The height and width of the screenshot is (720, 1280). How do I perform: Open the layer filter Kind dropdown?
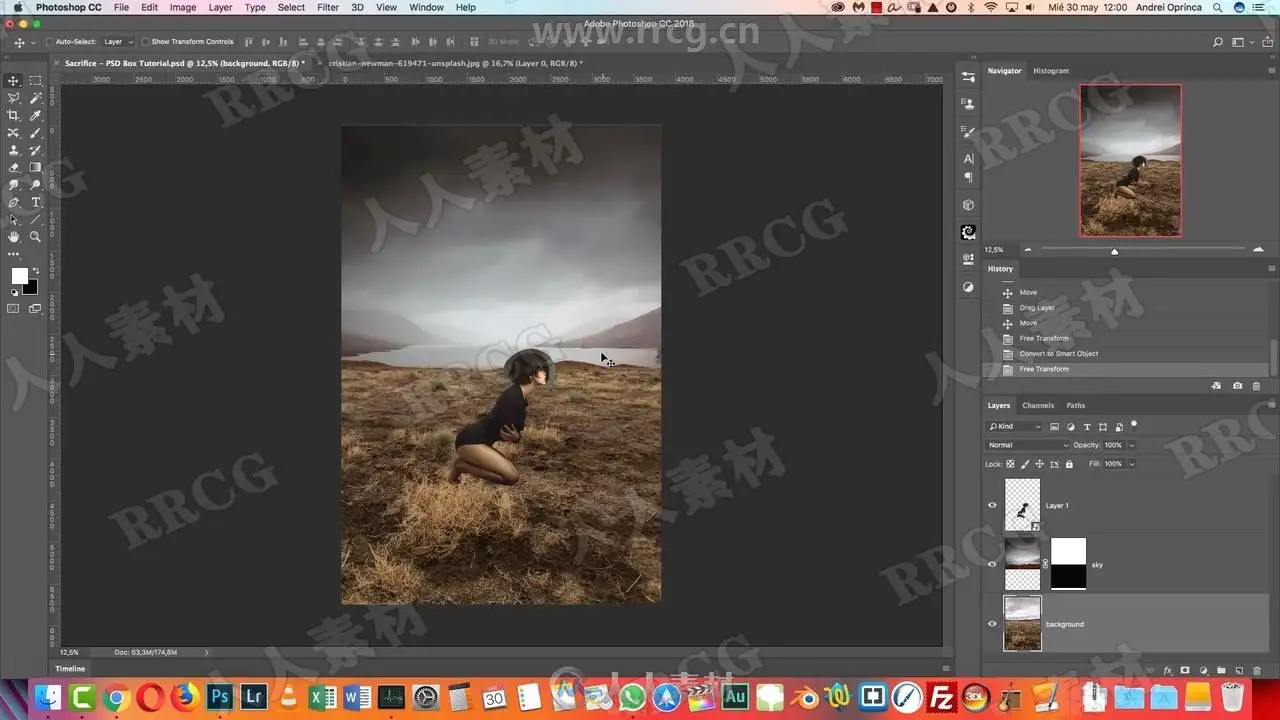[x=1015, y=427]
